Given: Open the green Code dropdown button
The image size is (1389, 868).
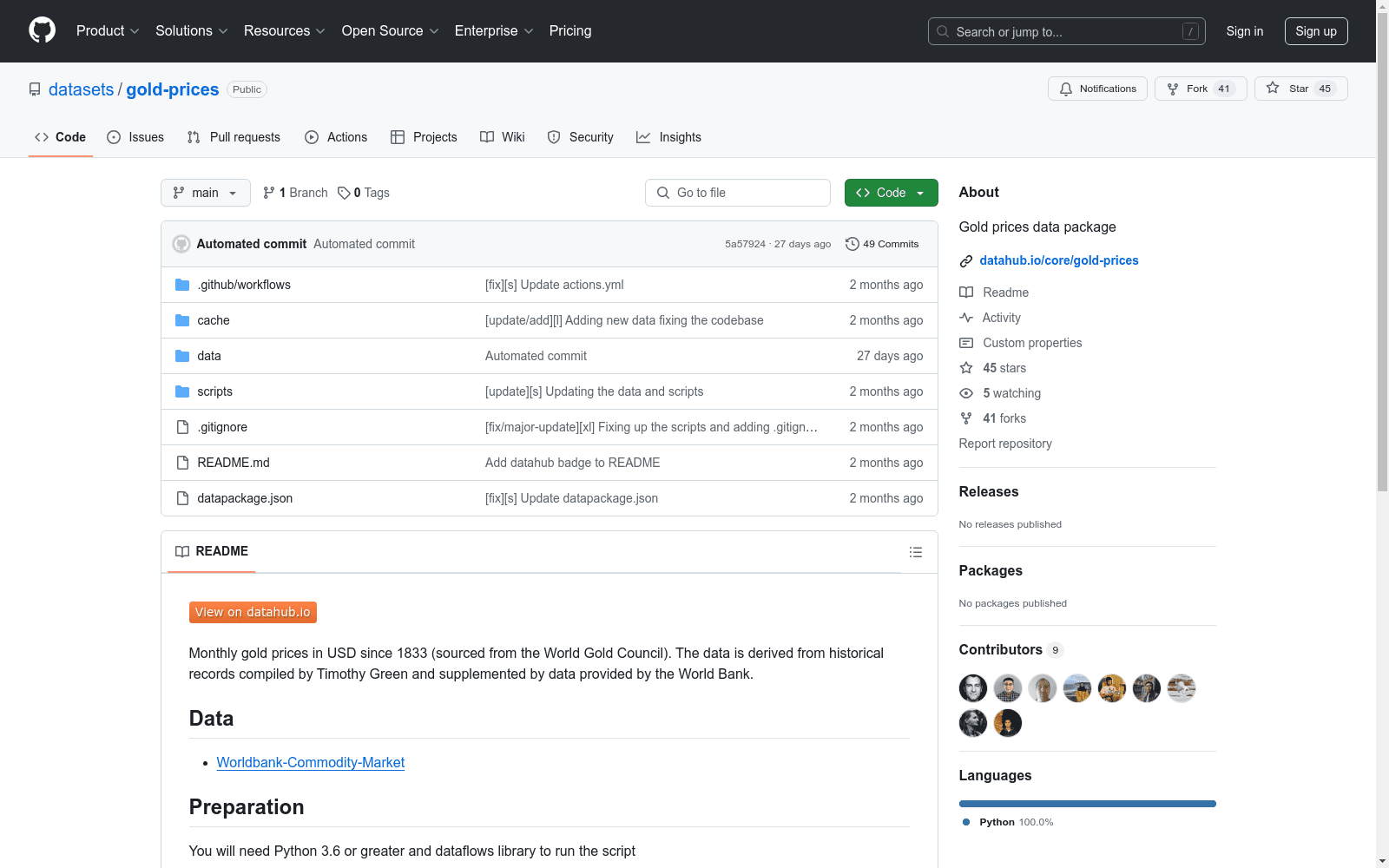Looking at the screenshot, I should click(891, 193).
